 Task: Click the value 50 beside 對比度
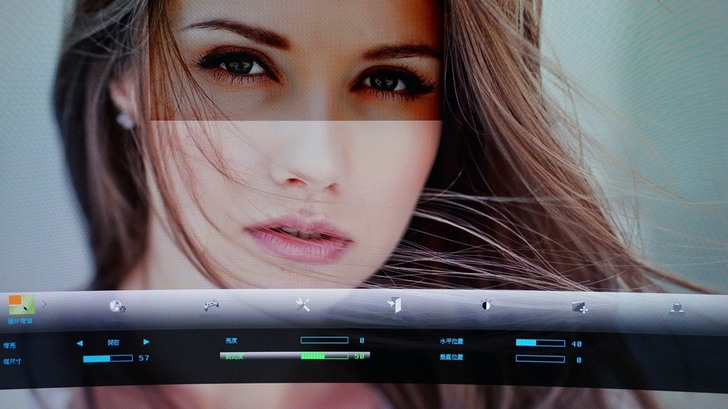coord(359,357)
